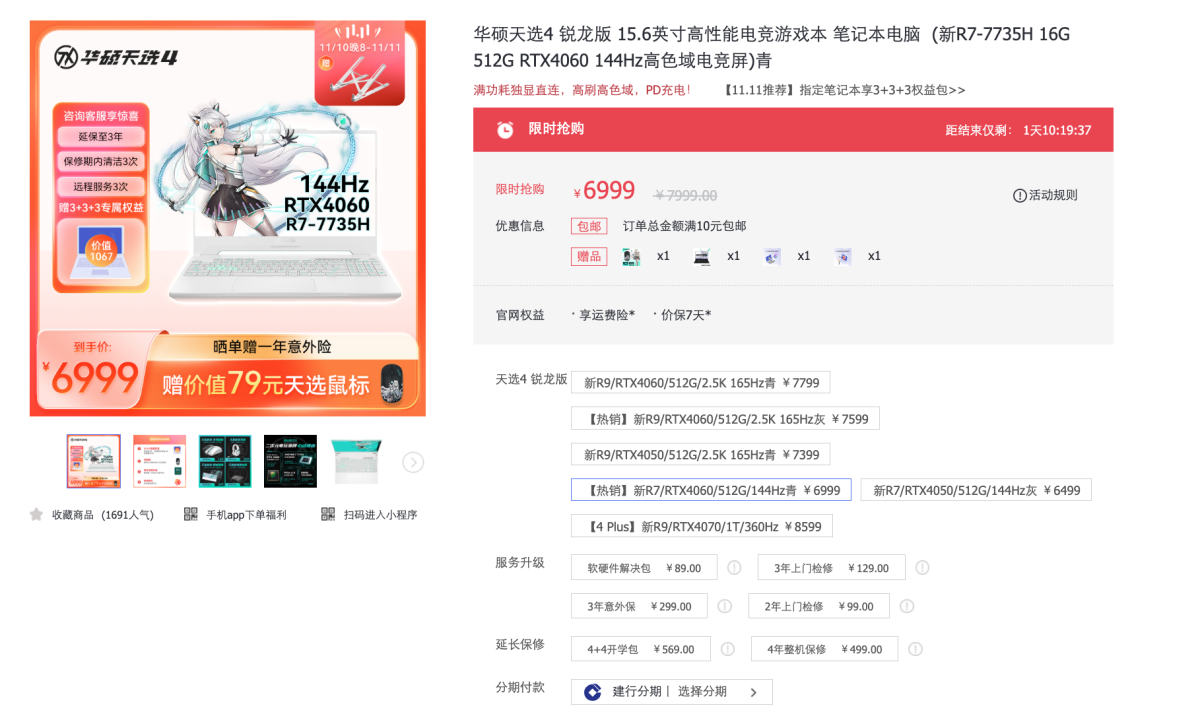The width and height of the screenshot is (1200, 718).
Task: Click the info icon beside 3年意外保 ¥299.00
Action: coord(725,607)
